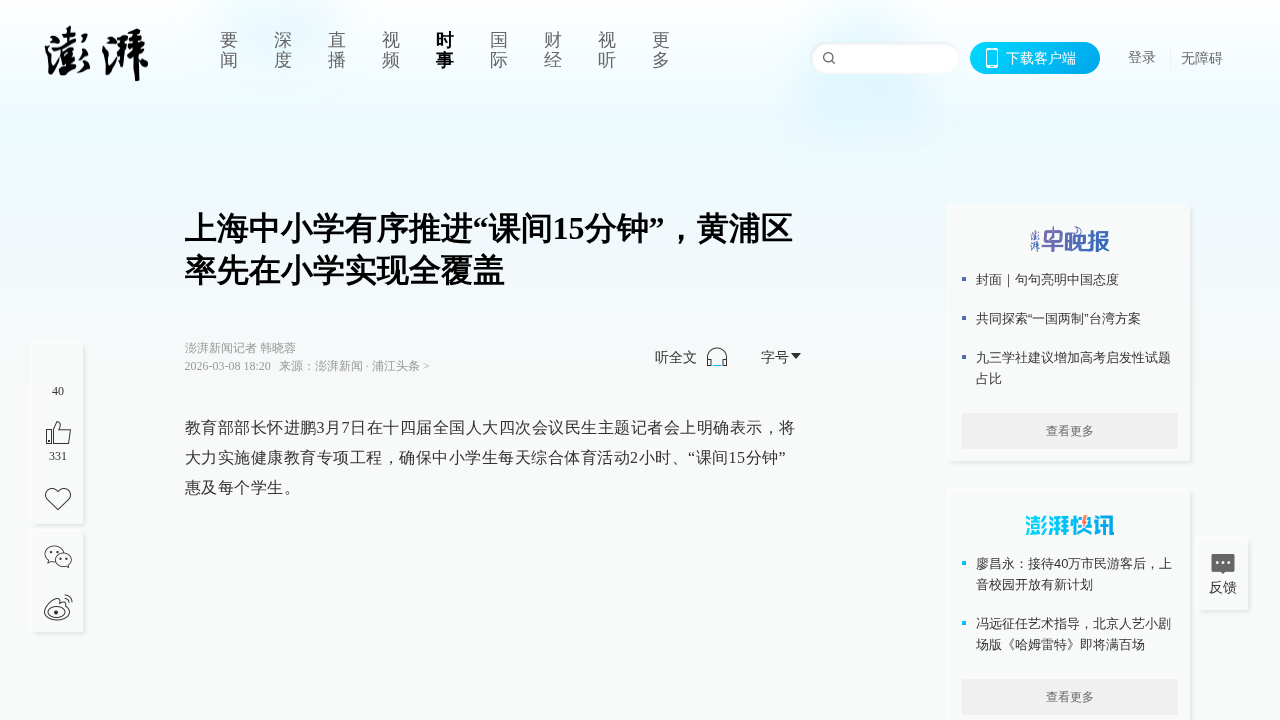This screenshot has height=720, width=1280.
Task: Open source link 澎湃新闻 · 浦江头条
Action: tap(371, 367)
